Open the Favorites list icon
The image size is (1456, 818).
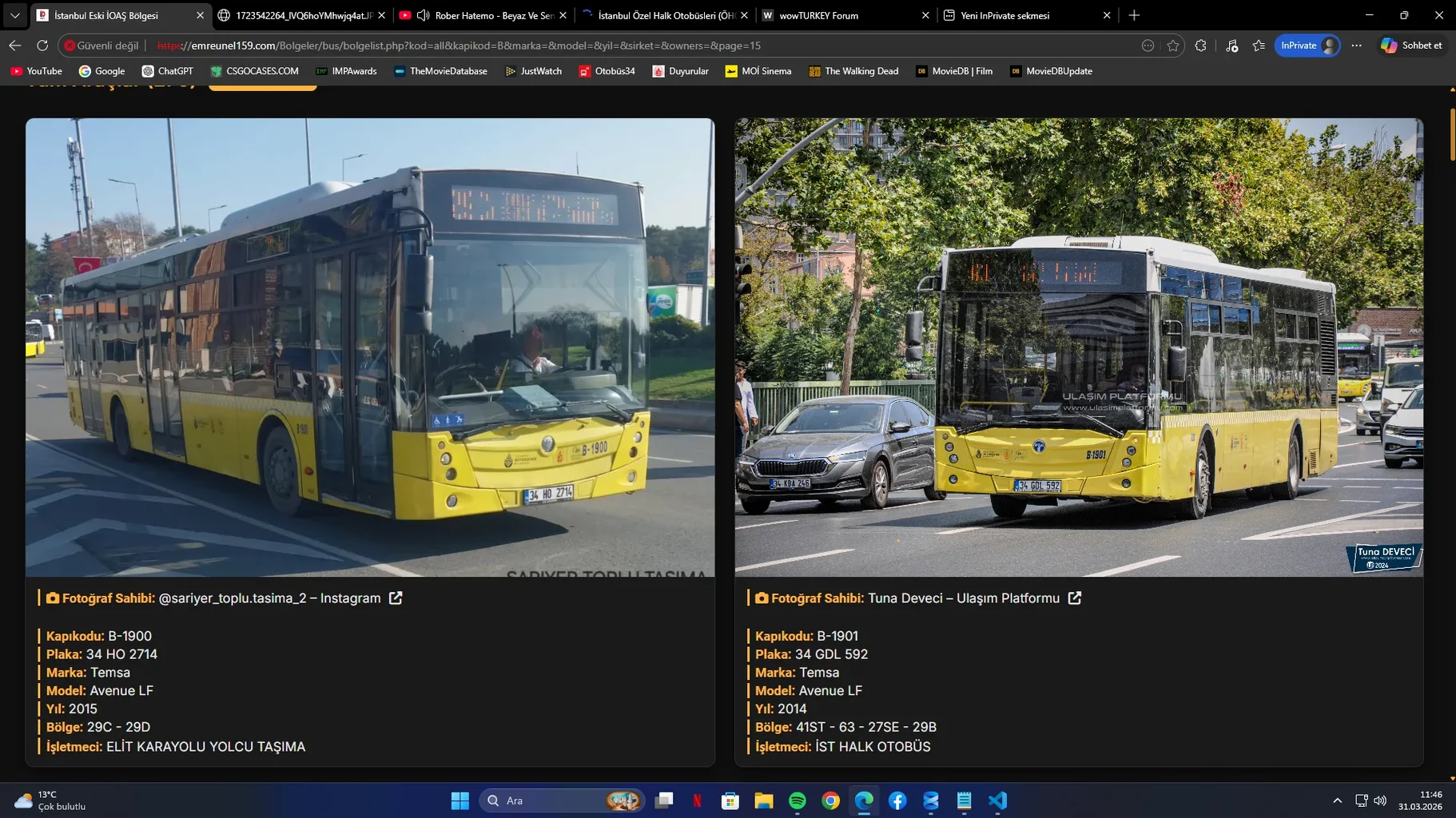(x=1259, y=46)
